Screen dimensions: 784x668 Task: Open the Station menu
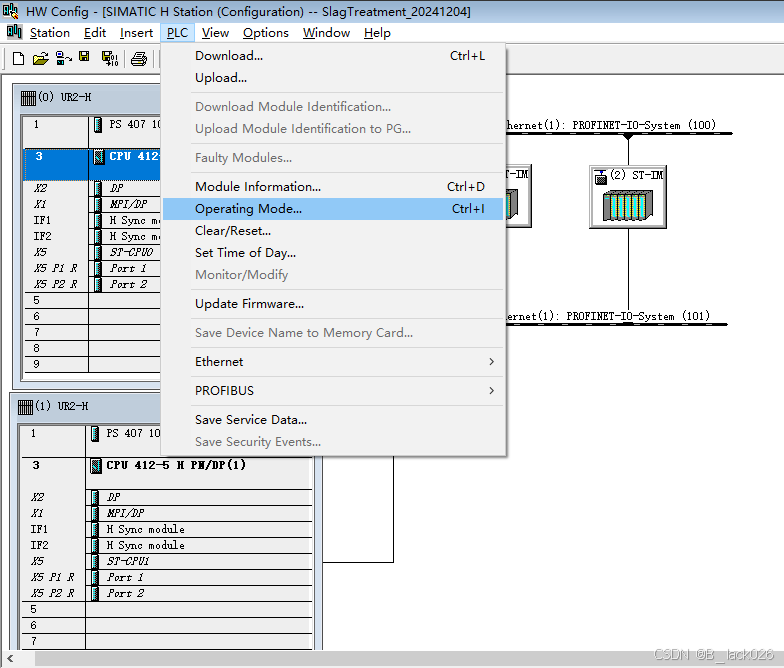pyautogui.click(x=50, y=33)
